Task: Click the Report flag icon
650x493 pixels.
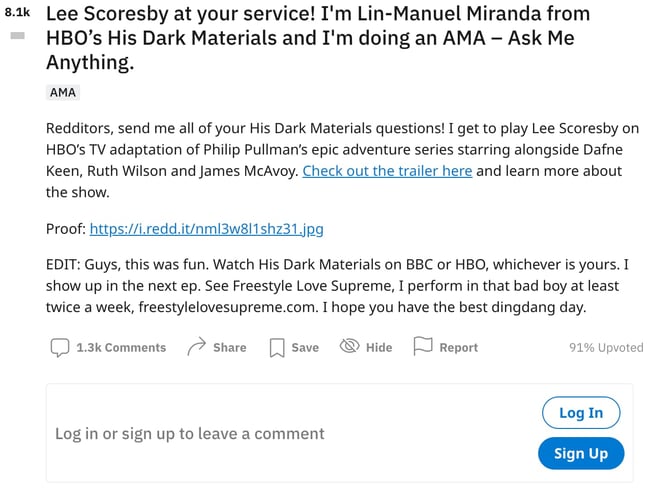Action: (x=423, y=346)
